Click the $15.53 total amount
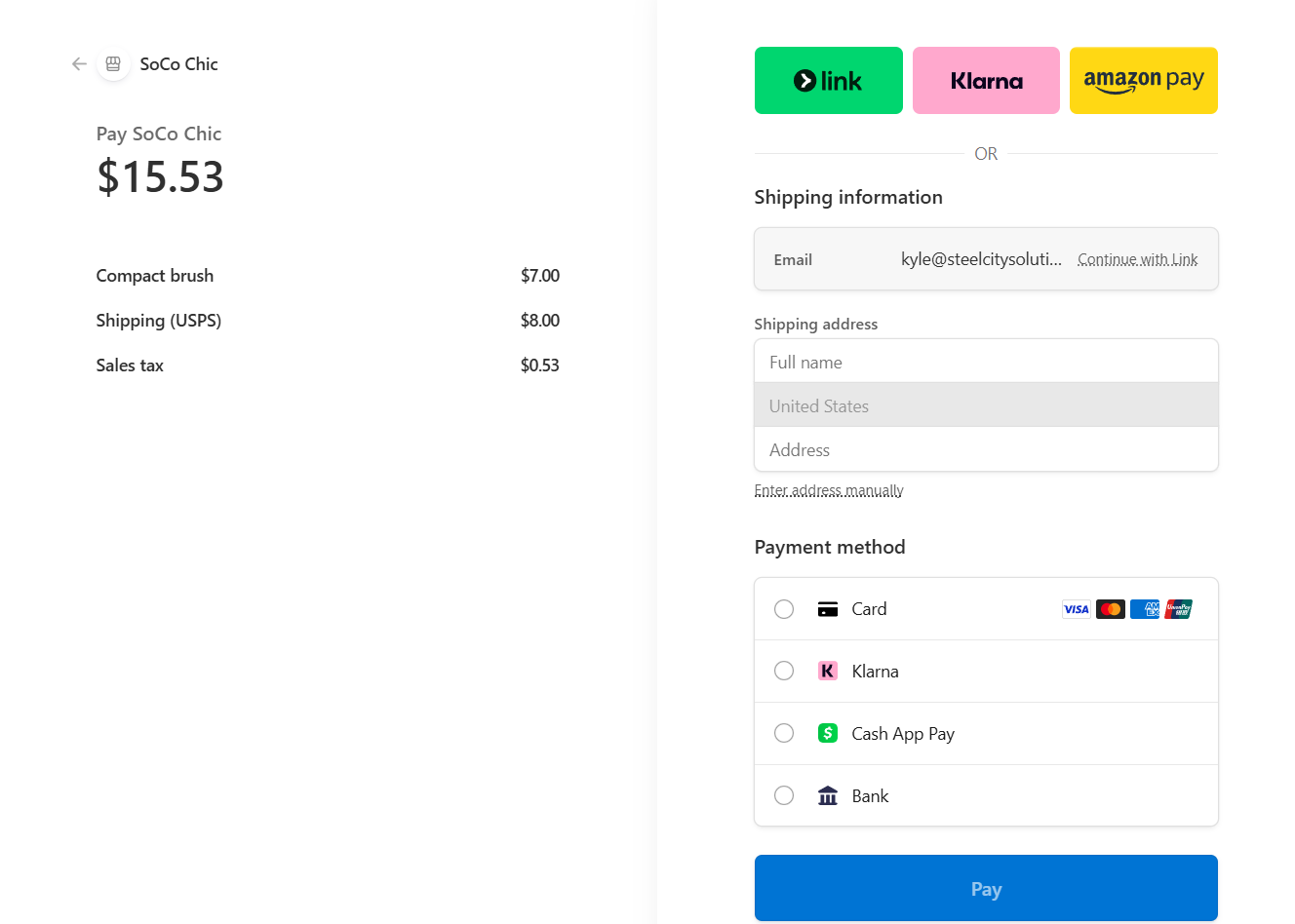 pyautogui.click(x=160, y=176)
